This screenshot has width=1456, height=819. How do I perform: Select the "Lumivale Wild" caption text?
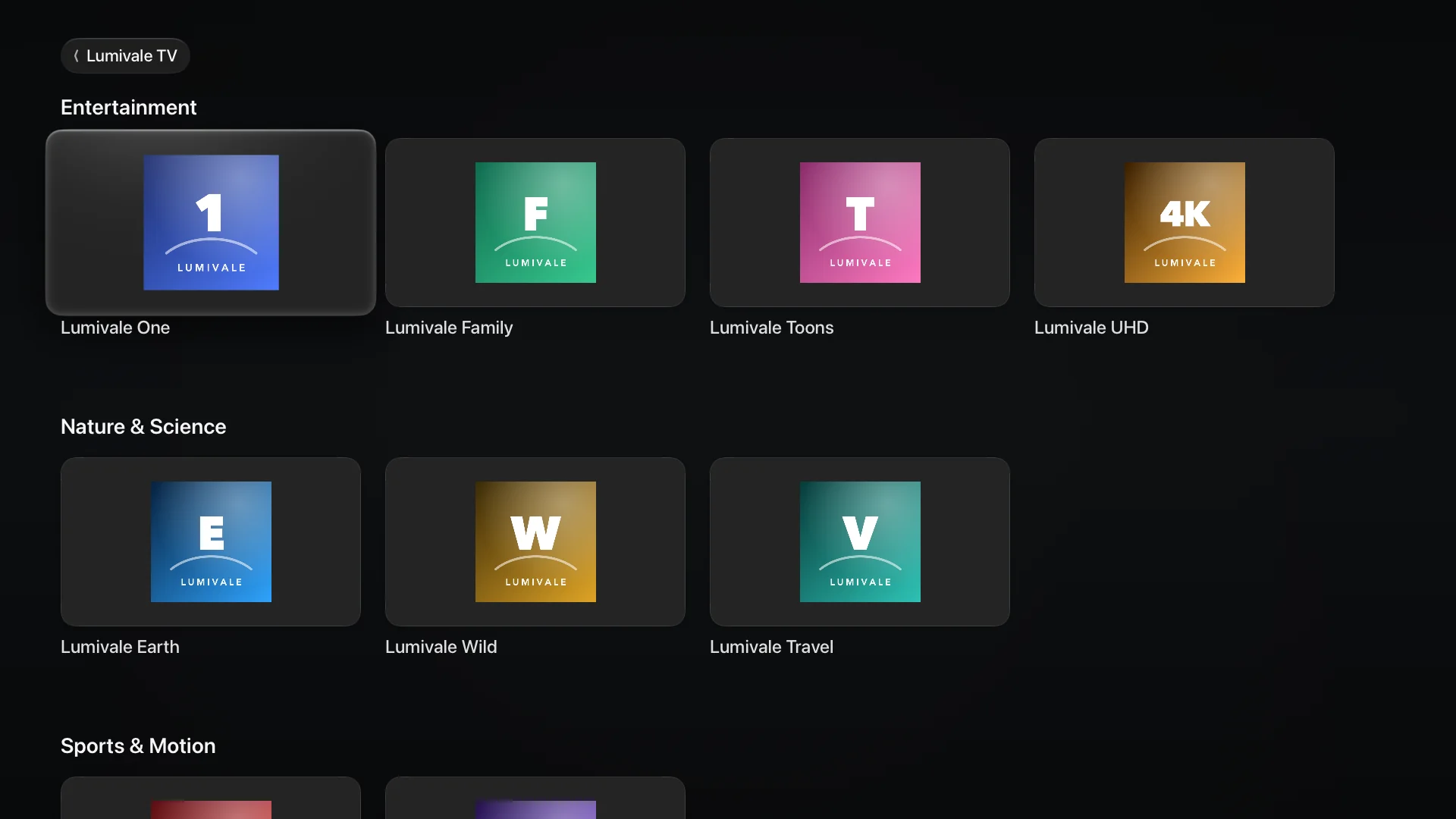click(441, 647)
